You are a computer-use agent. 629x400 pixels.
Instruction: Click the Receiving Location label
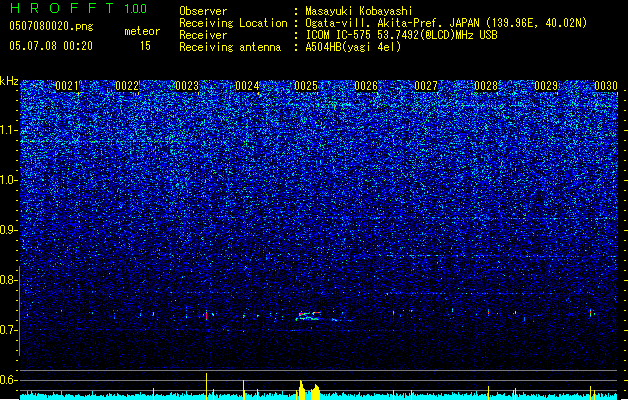[233, 23]
